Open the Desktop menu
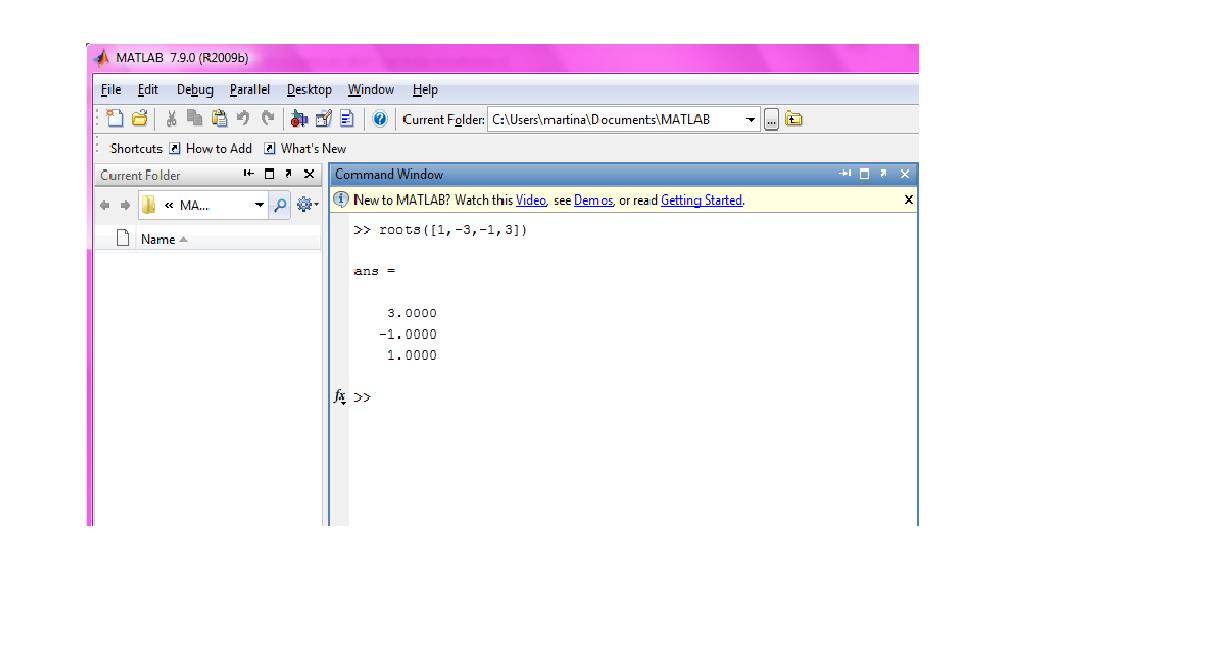 (309, 89)
